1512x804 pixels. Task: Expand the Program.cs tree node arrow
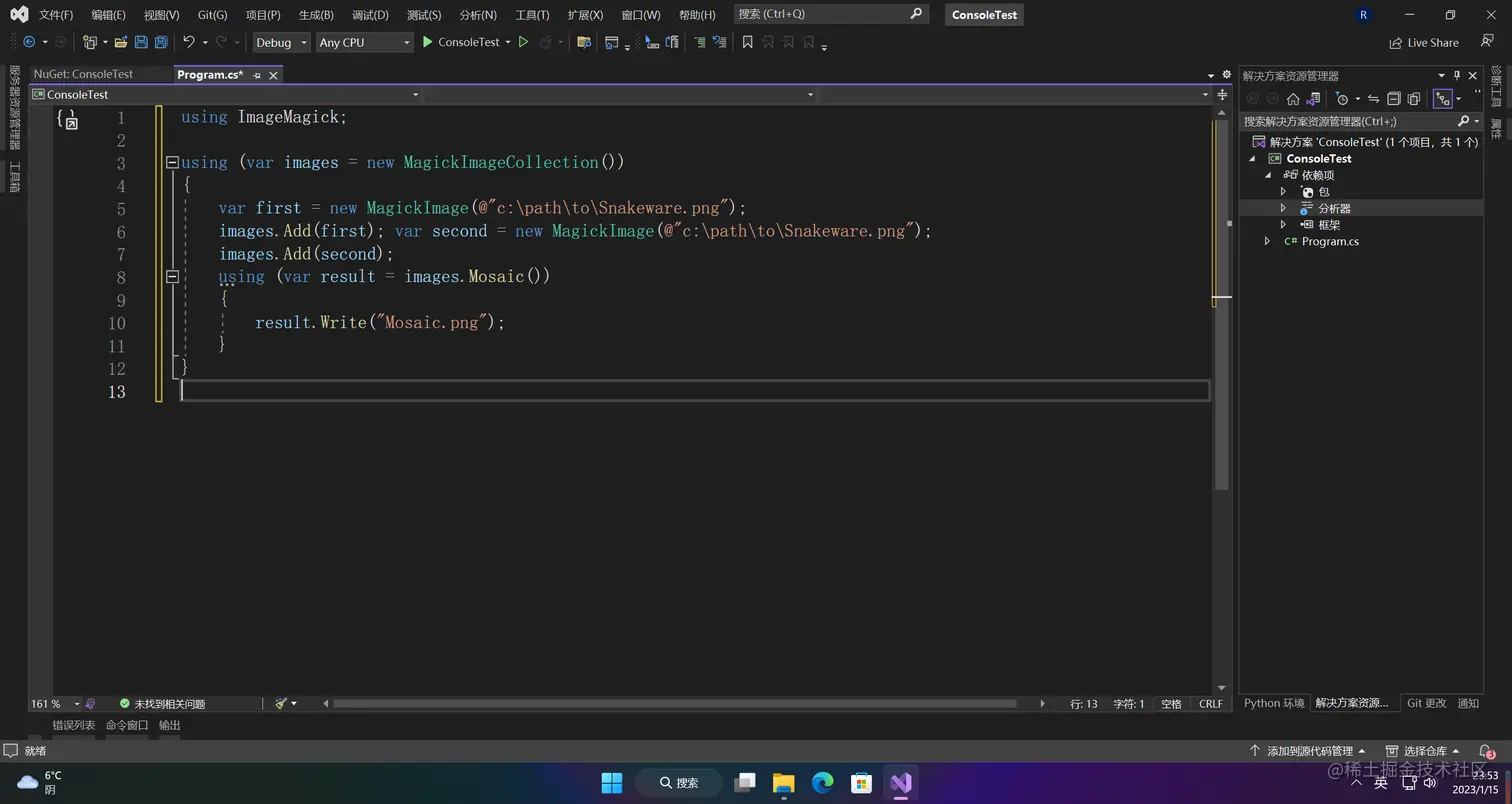[1267, 241]
